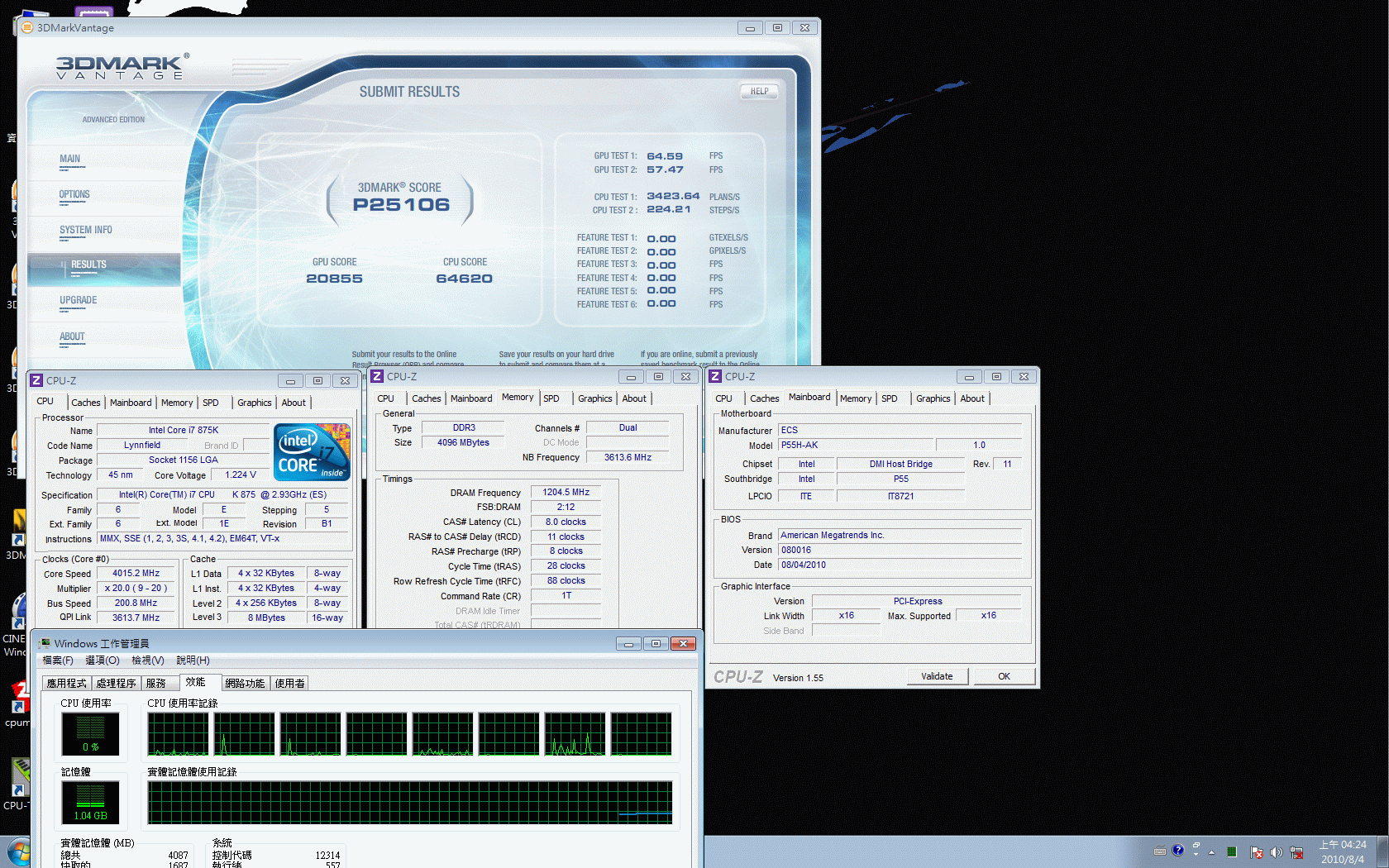Click the green Task Manager CPU meter tray icon
Viewport: 1389px width, 868px height.
(x=1232, y=852)
